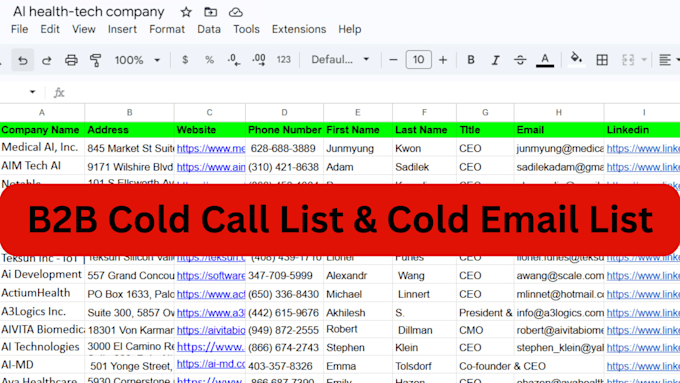Open the Help menu
The height and width of the screenshot is (383, 680).
pyautogui.click(x=350, y=29)
